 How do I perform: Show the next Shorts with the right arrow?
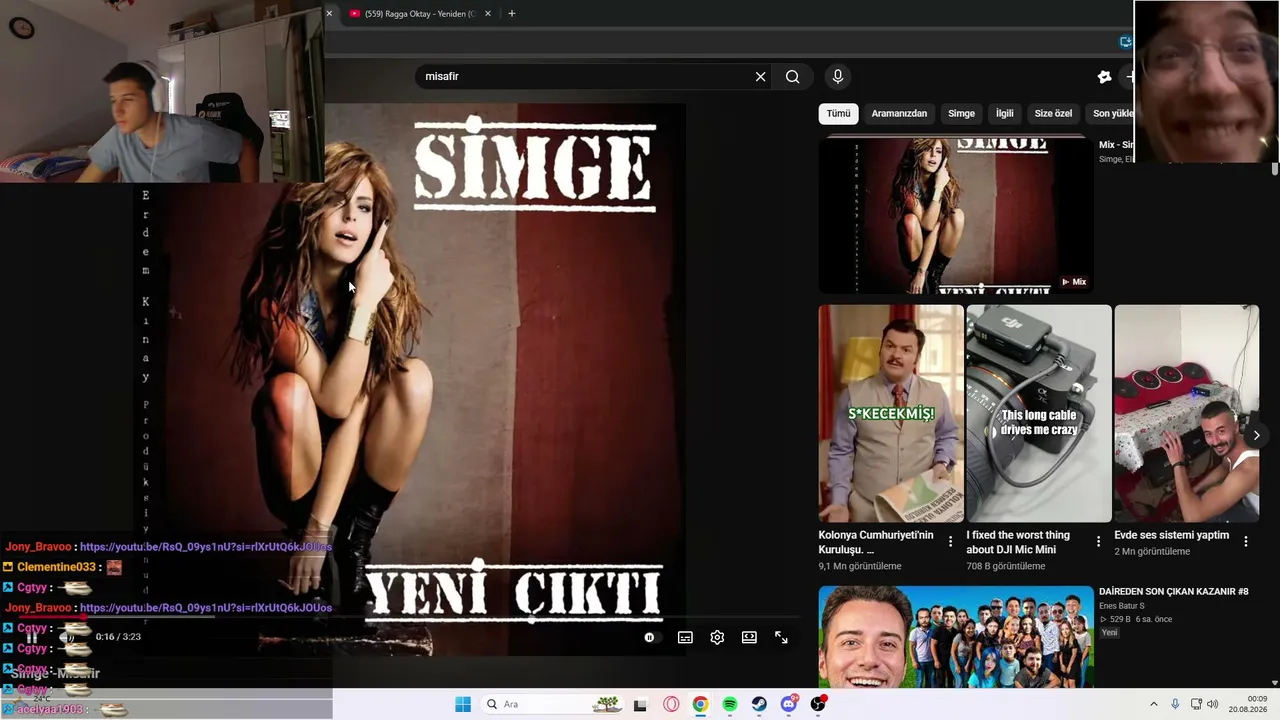pyautogui.click(x=1256, y=435)
